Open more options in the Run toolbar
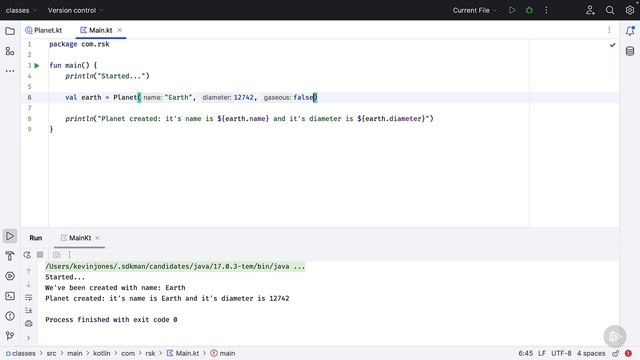 [x=70, y=255]
